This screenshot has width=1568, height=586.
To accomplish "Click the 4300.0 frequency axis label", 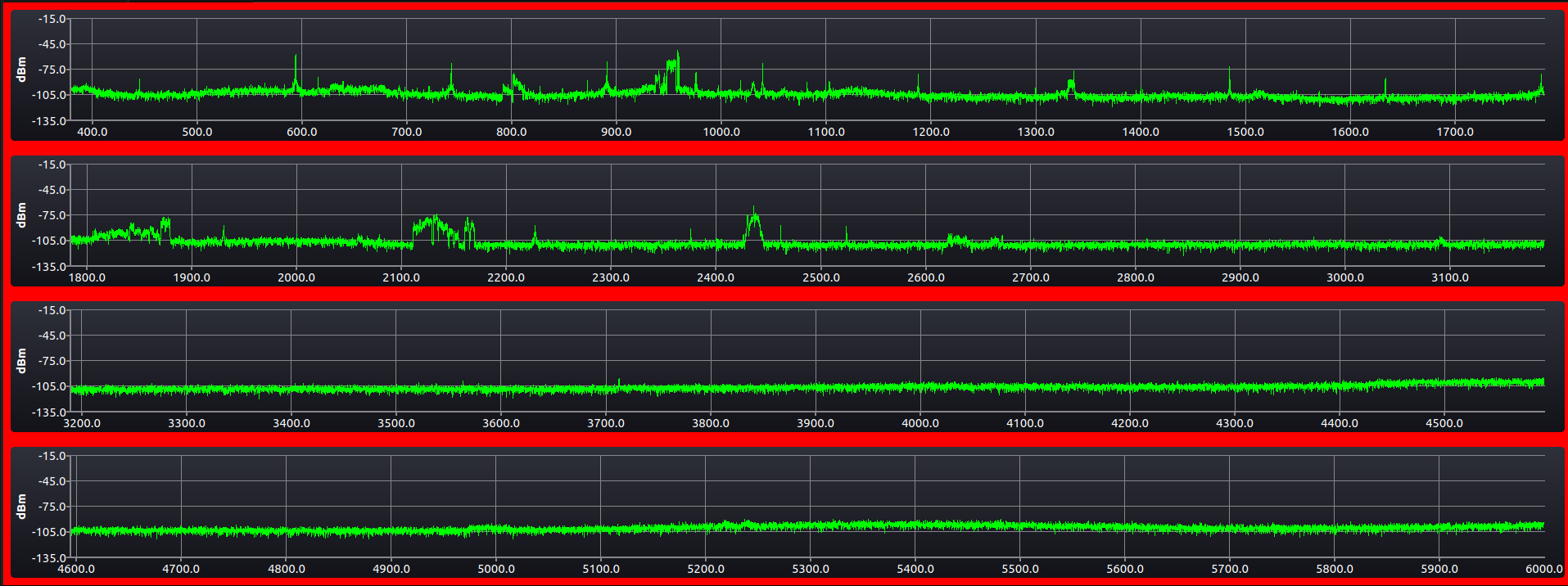I will tap(1235, 423).
